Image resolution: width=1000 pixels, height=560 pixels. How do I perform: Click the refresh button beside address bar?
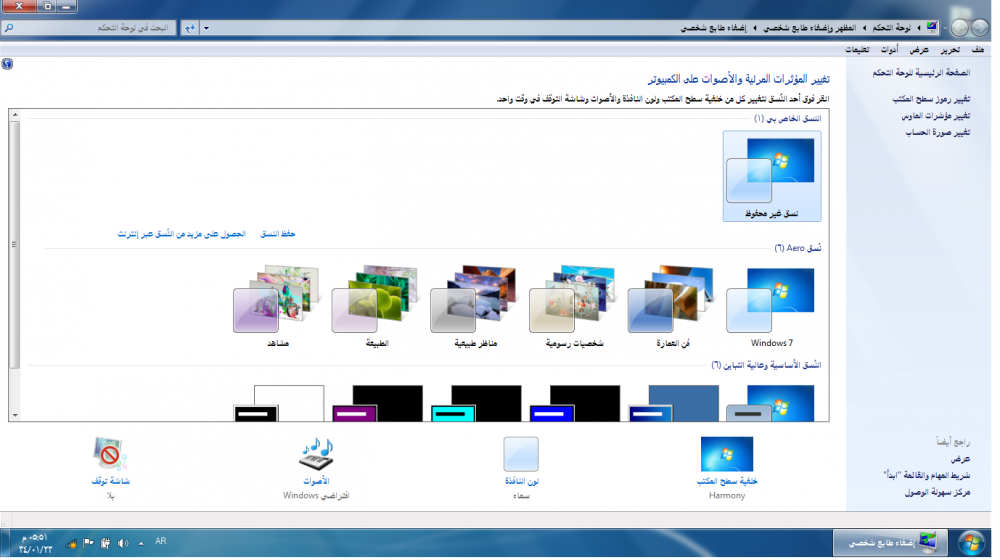pos(190,28)
